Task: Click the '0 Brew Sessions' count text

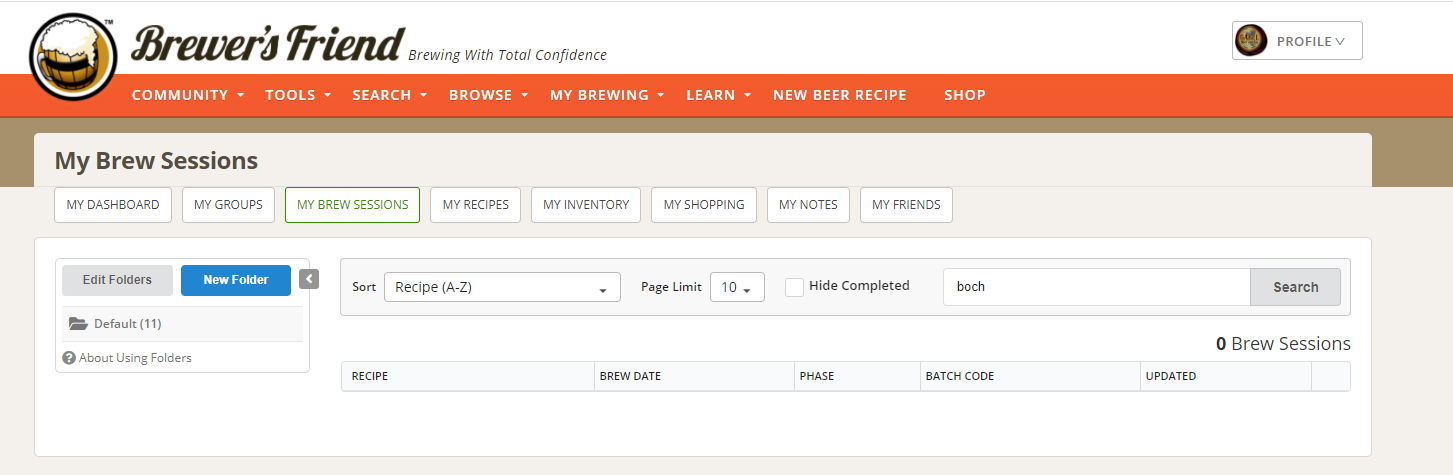Action: pos(1283,344)
